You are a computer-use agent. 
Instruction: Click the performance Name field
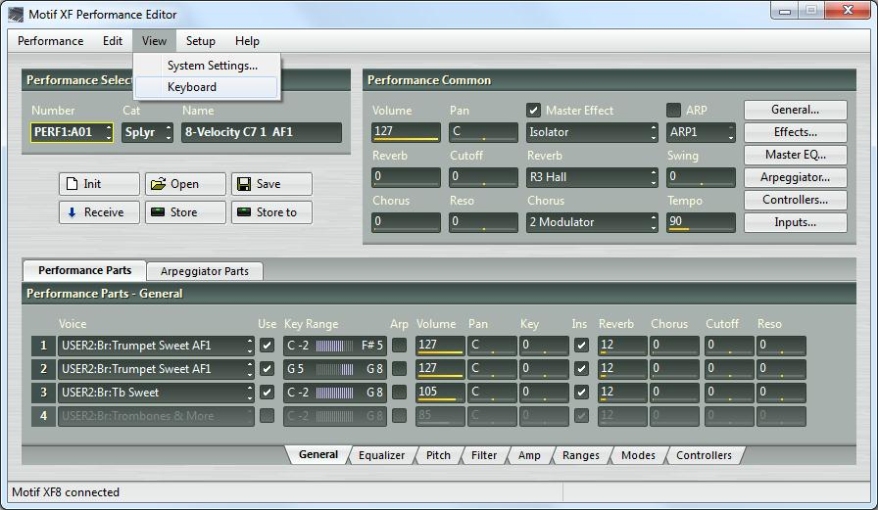(261, 133)
